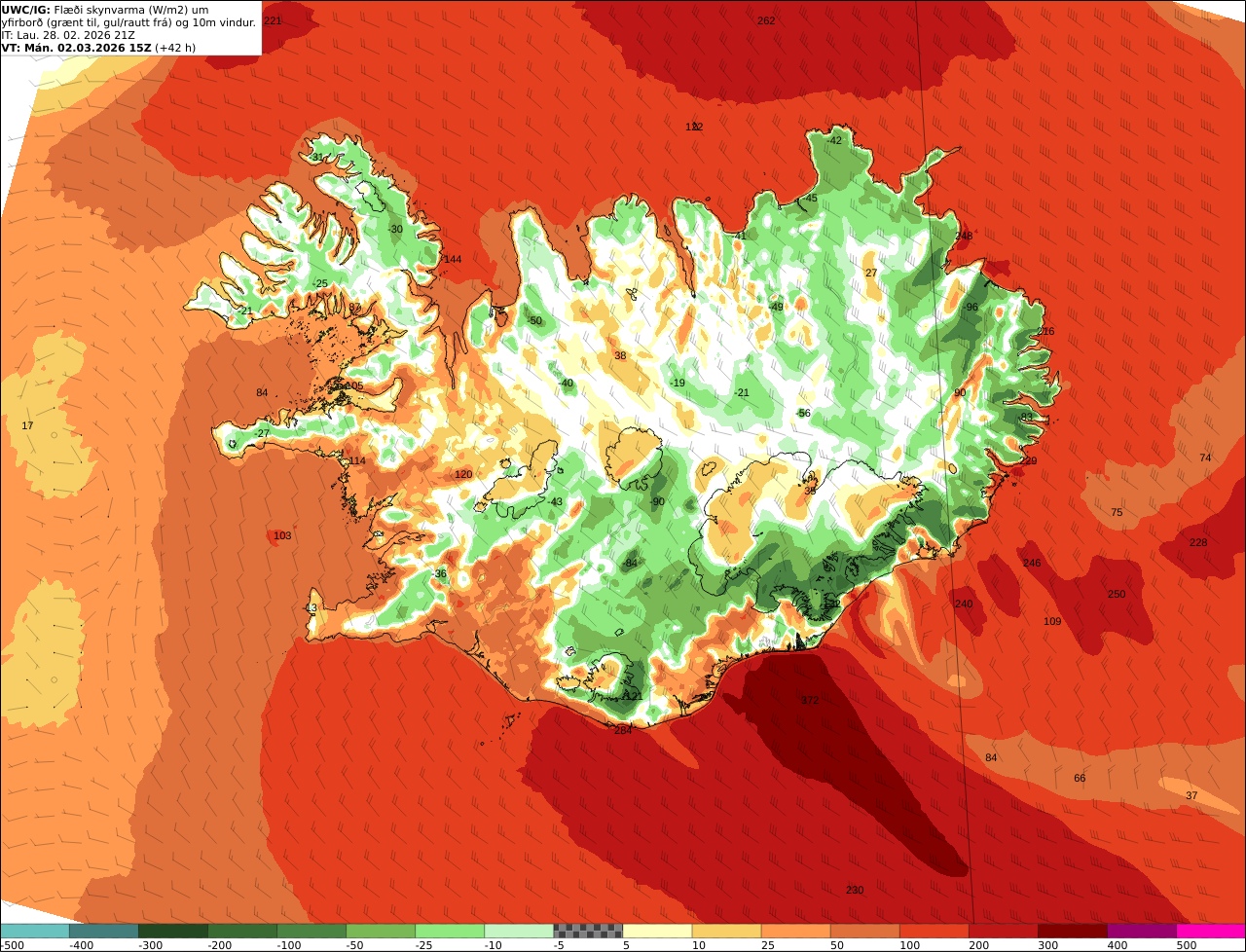Pick the 25 to 50 orange legend swatch
The width and height of the screenshot is (1246, 952).
(795, 931)
